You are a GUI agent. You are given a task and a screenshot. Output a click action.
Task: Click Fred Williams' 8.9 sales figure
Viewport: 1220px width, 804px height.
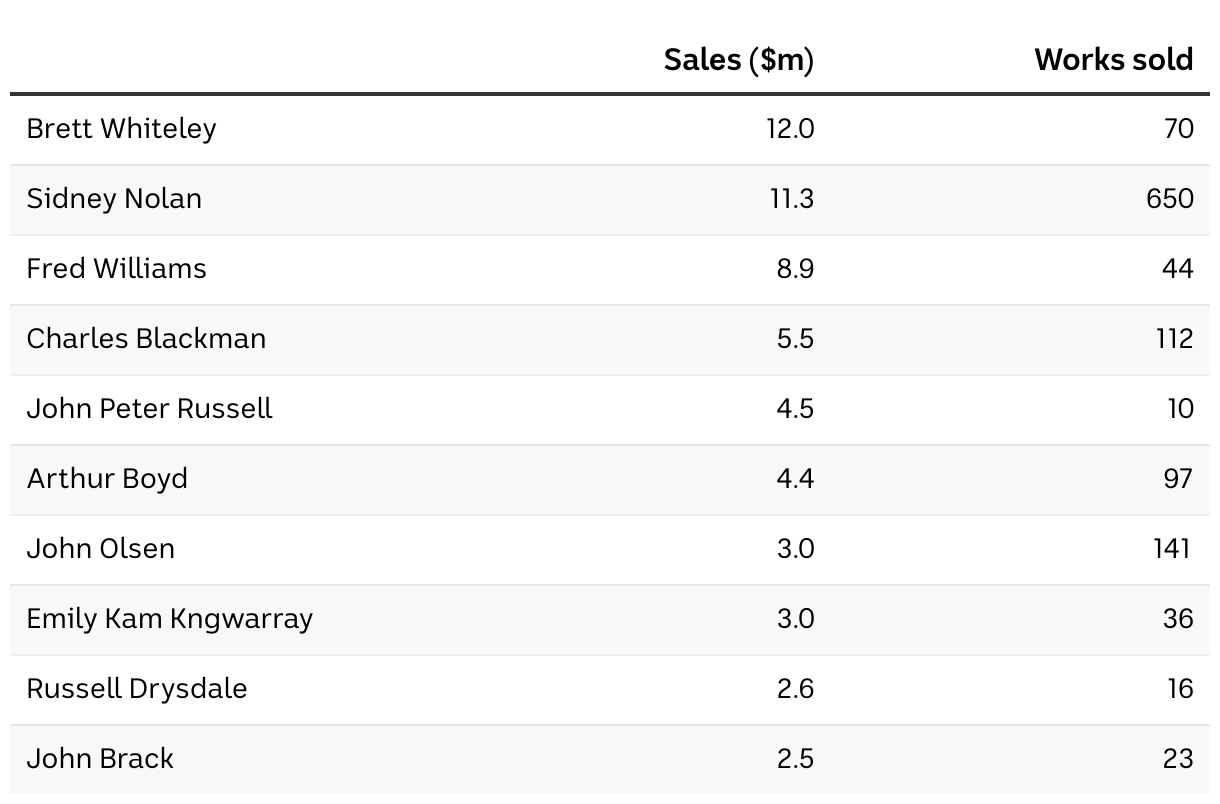(x=795, y=269)
